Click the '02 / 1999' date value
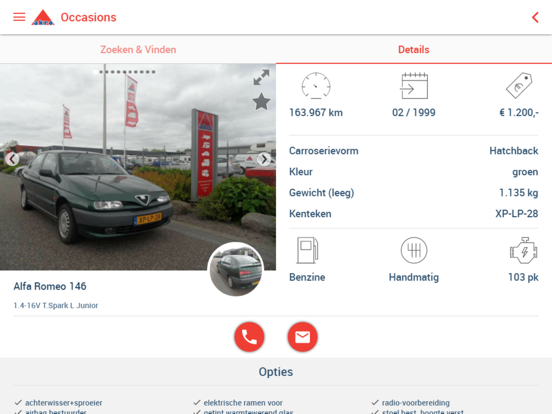Image resolution: width=552 pixels, height=414 pixels. tap(414, 113)
